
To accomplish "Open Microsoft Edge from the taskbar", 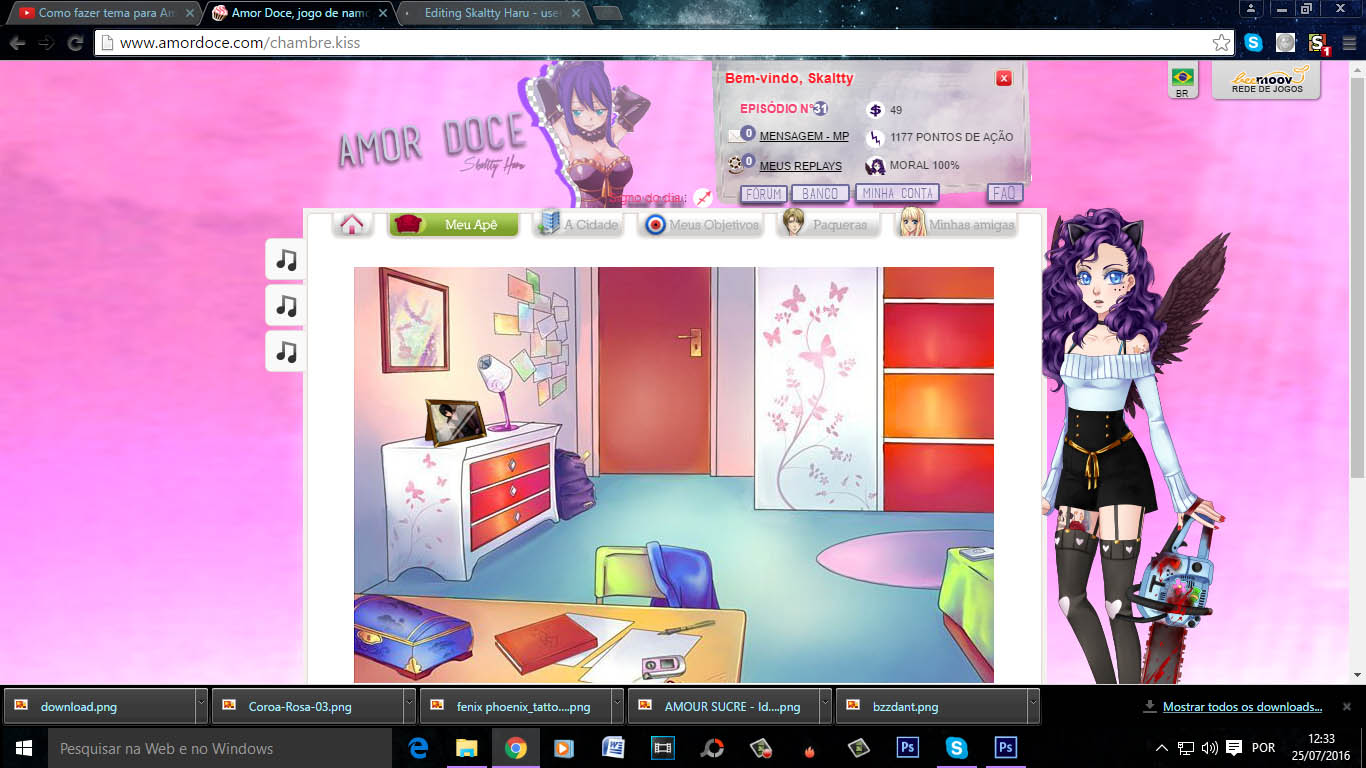I will tap(418, 748).
